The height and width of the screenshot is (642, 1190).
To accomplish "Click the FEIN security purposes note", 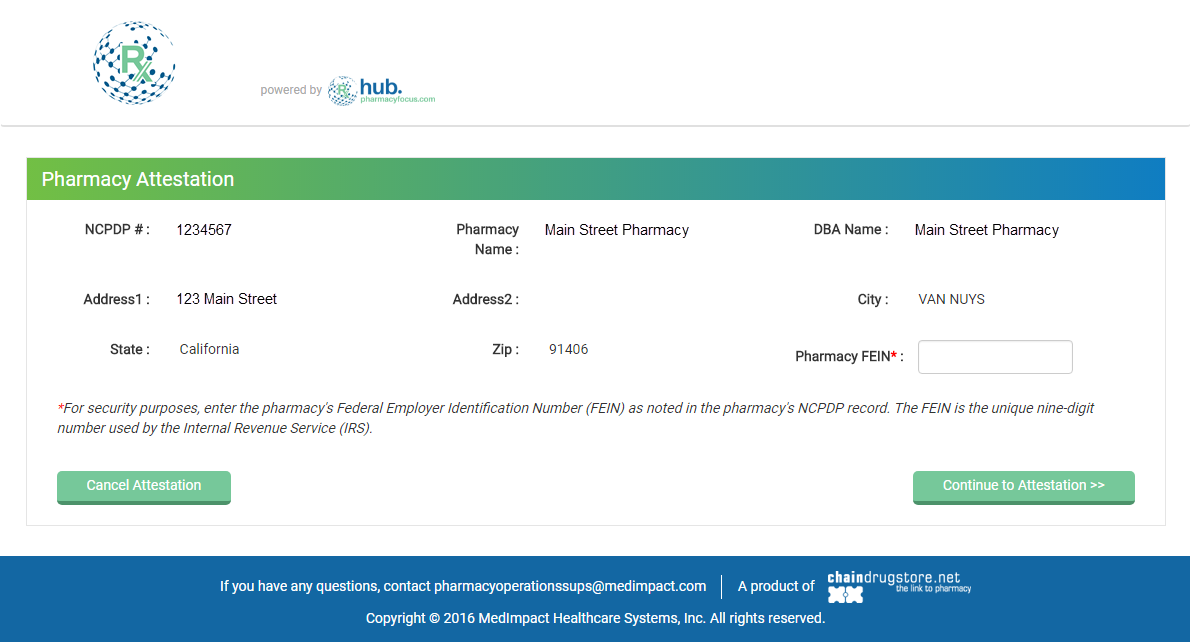I will coord(575,418).
